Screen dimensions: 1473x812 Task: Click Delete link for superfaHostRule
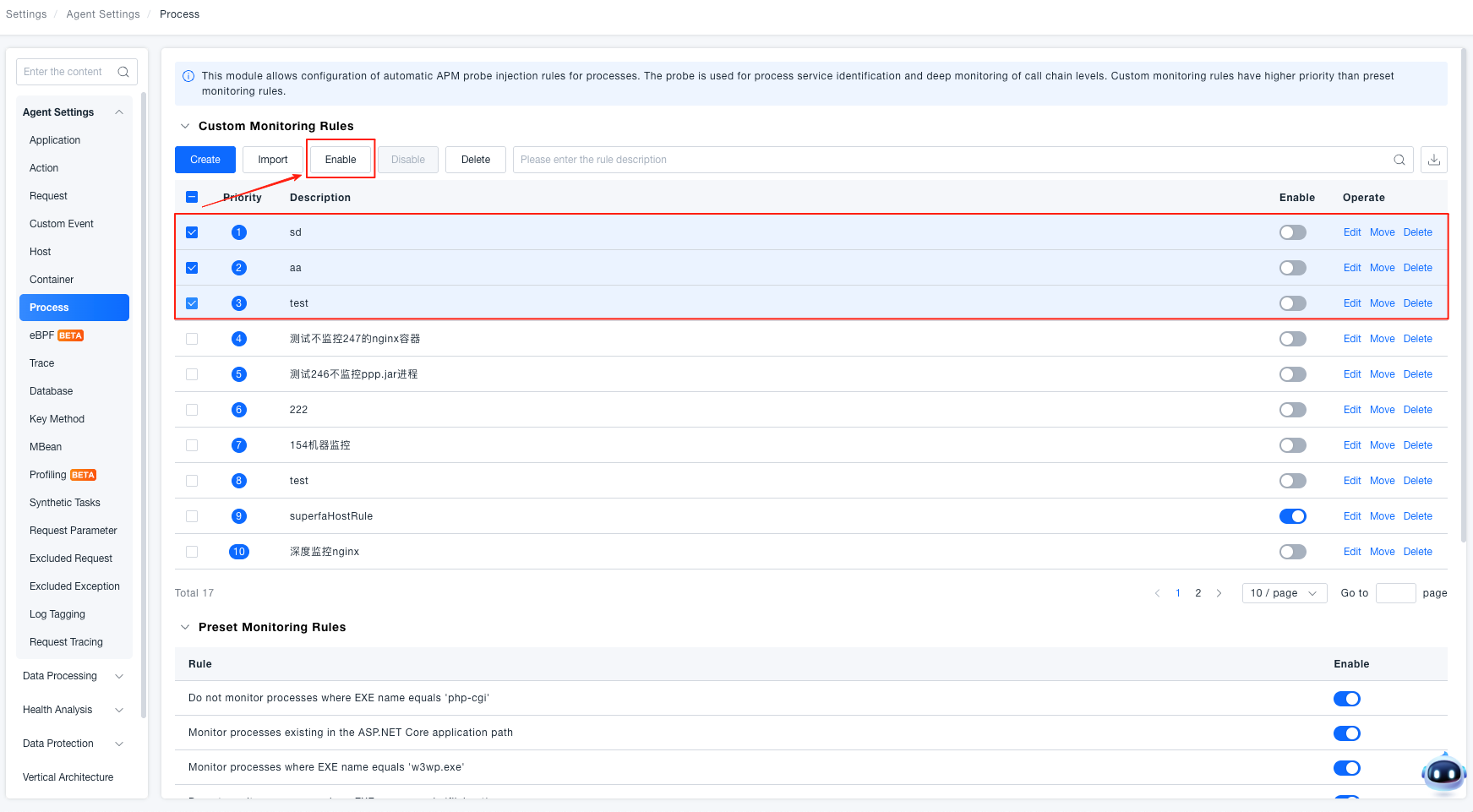point(1418,516)
